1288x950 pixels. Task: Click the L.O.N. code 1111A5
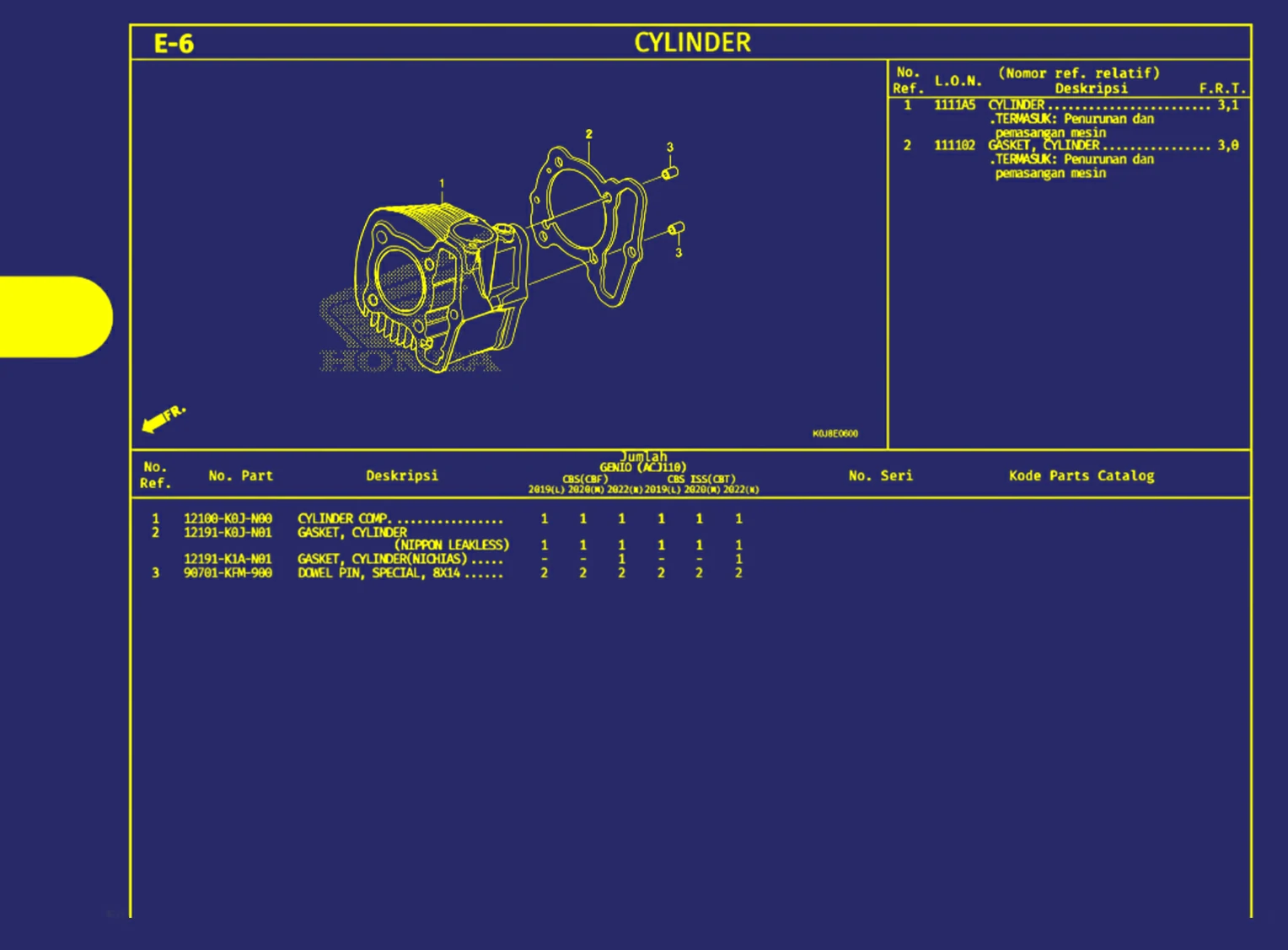click(x=957, y=105)
